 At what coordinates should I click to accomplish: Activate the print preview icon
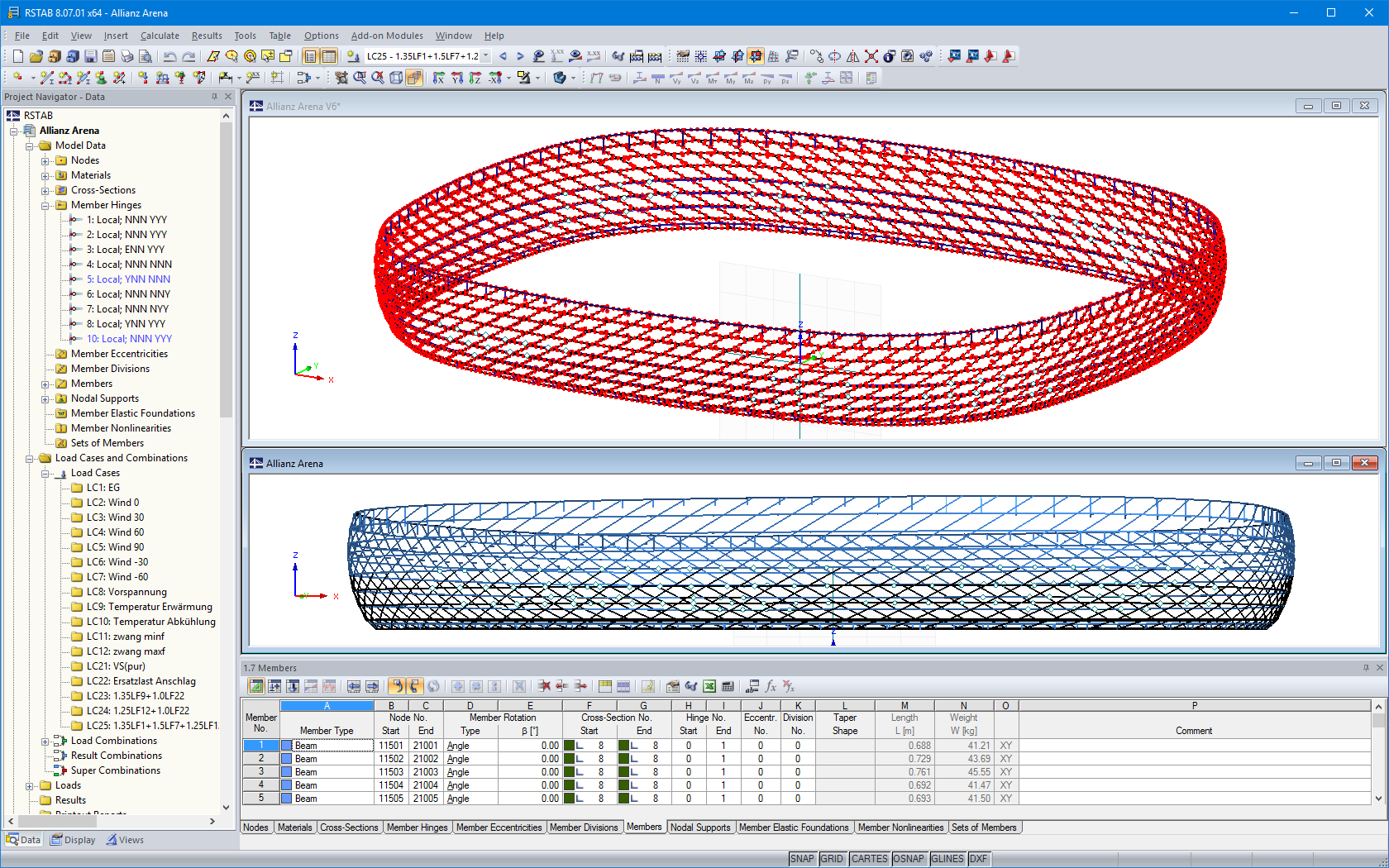145,55
